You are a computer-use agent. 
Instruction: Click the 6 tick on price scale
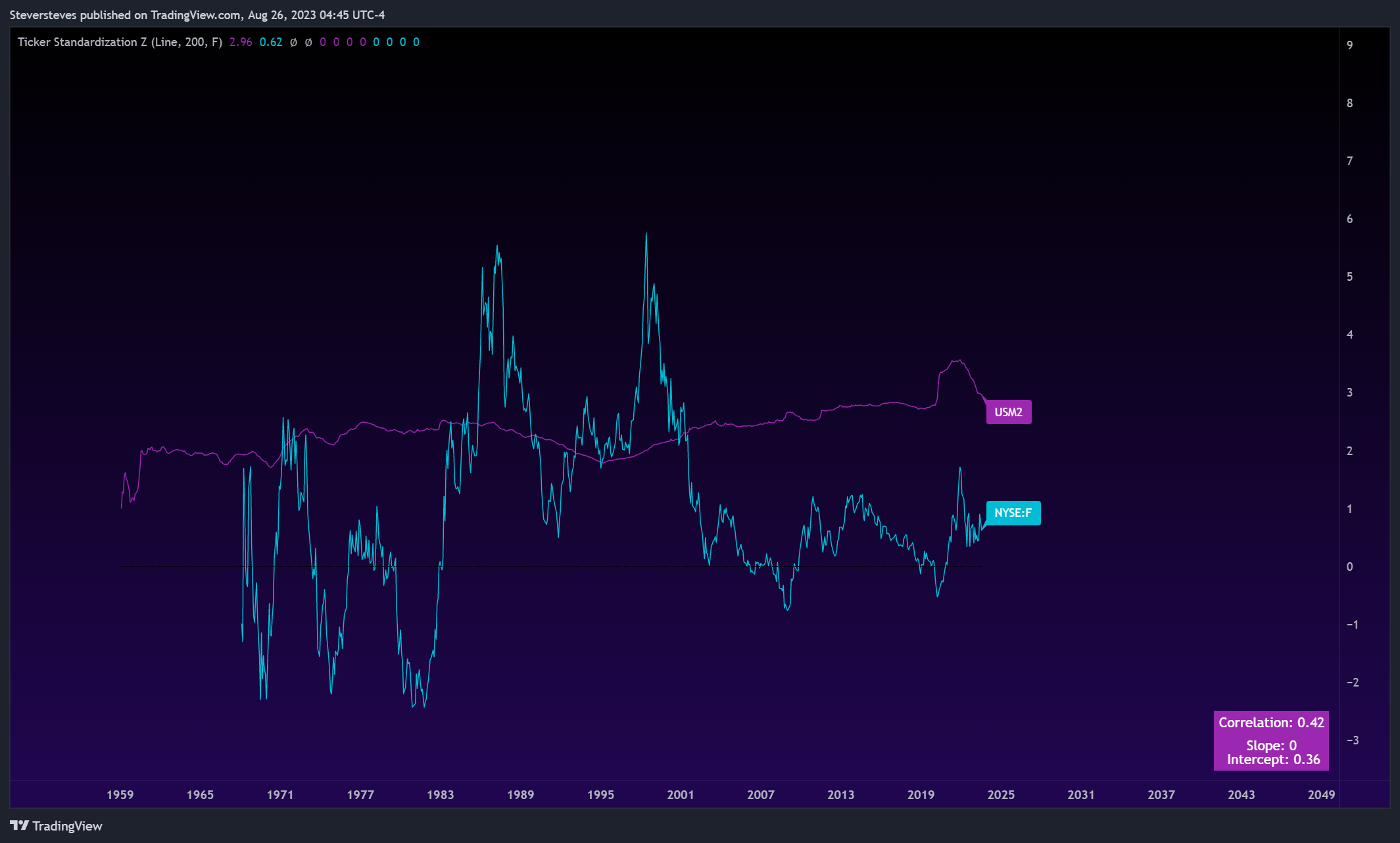point(1350,219)
